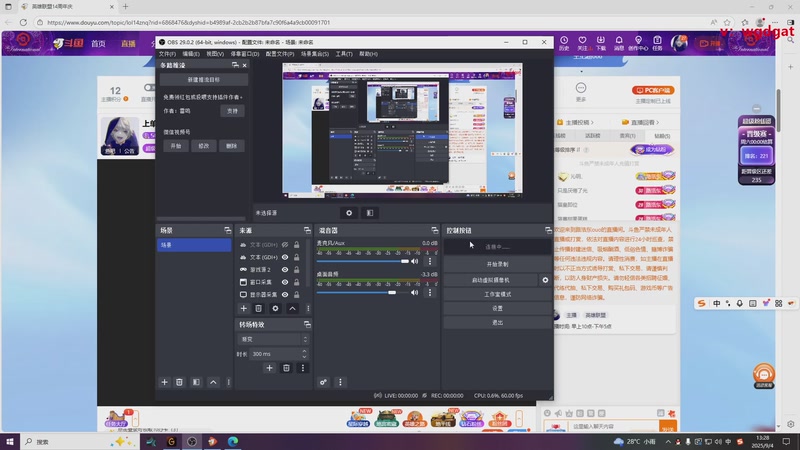Open 桌面音频 channel options dots
Viewport: 800px width, 450px height.
pos(430,292)
